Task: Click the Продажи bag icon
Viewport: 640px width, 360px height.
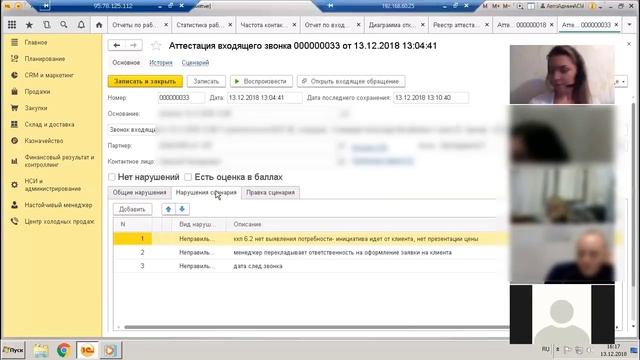Action: pyautogui.click(x=14, y=91)
